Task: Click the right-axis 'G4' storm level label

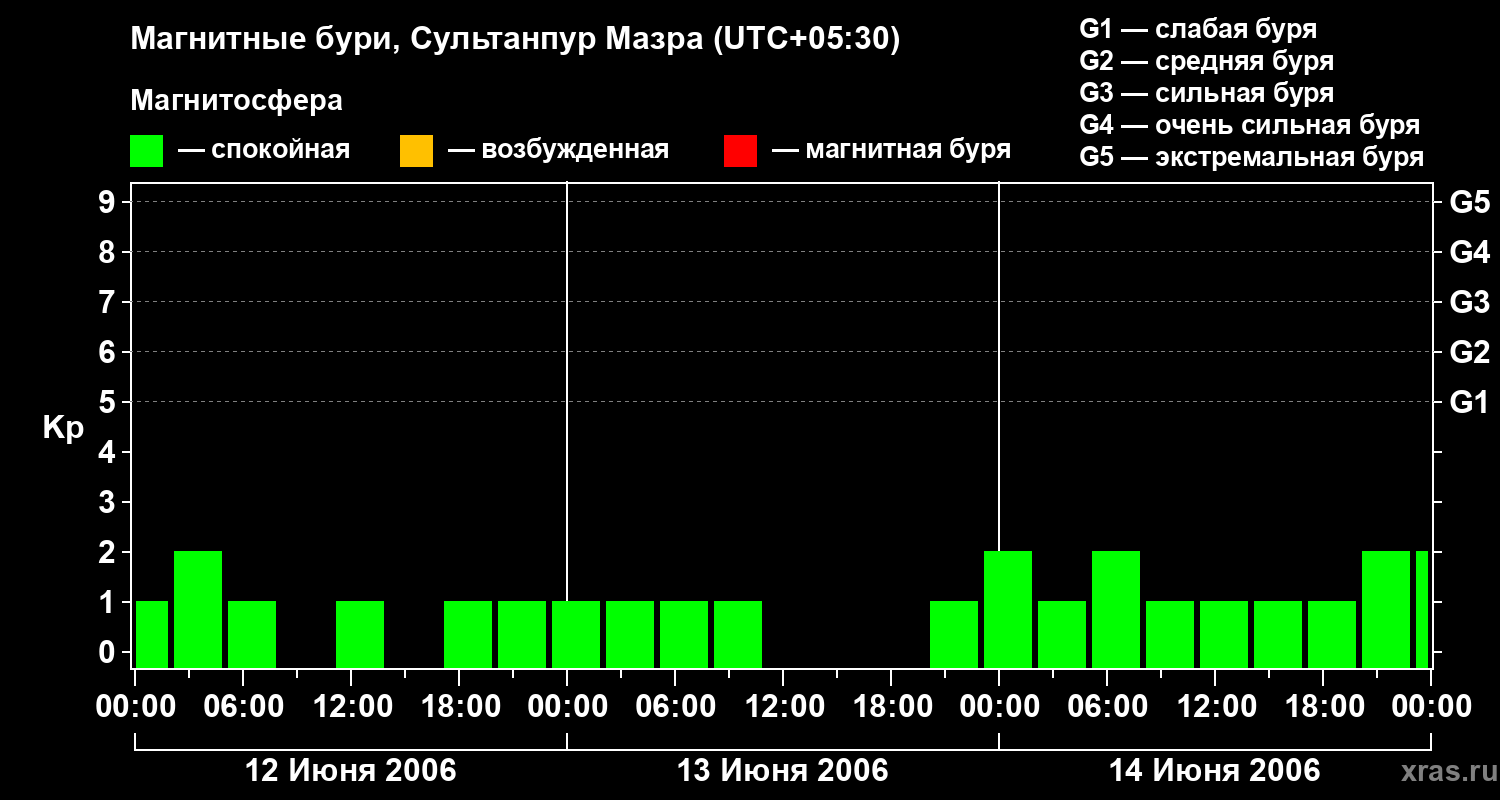Action: (x=1469, y=252)
